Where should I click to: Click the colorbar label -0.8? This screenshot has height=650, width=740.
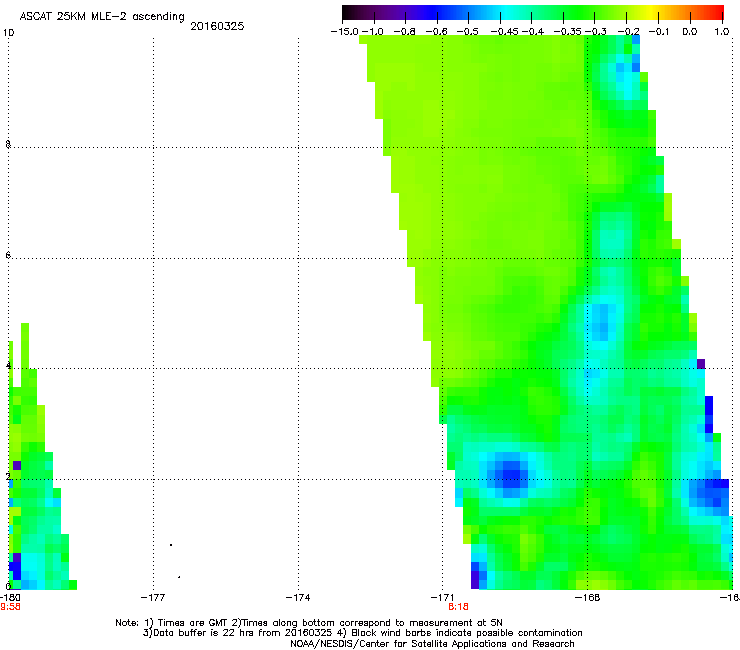tap(405, 32)
